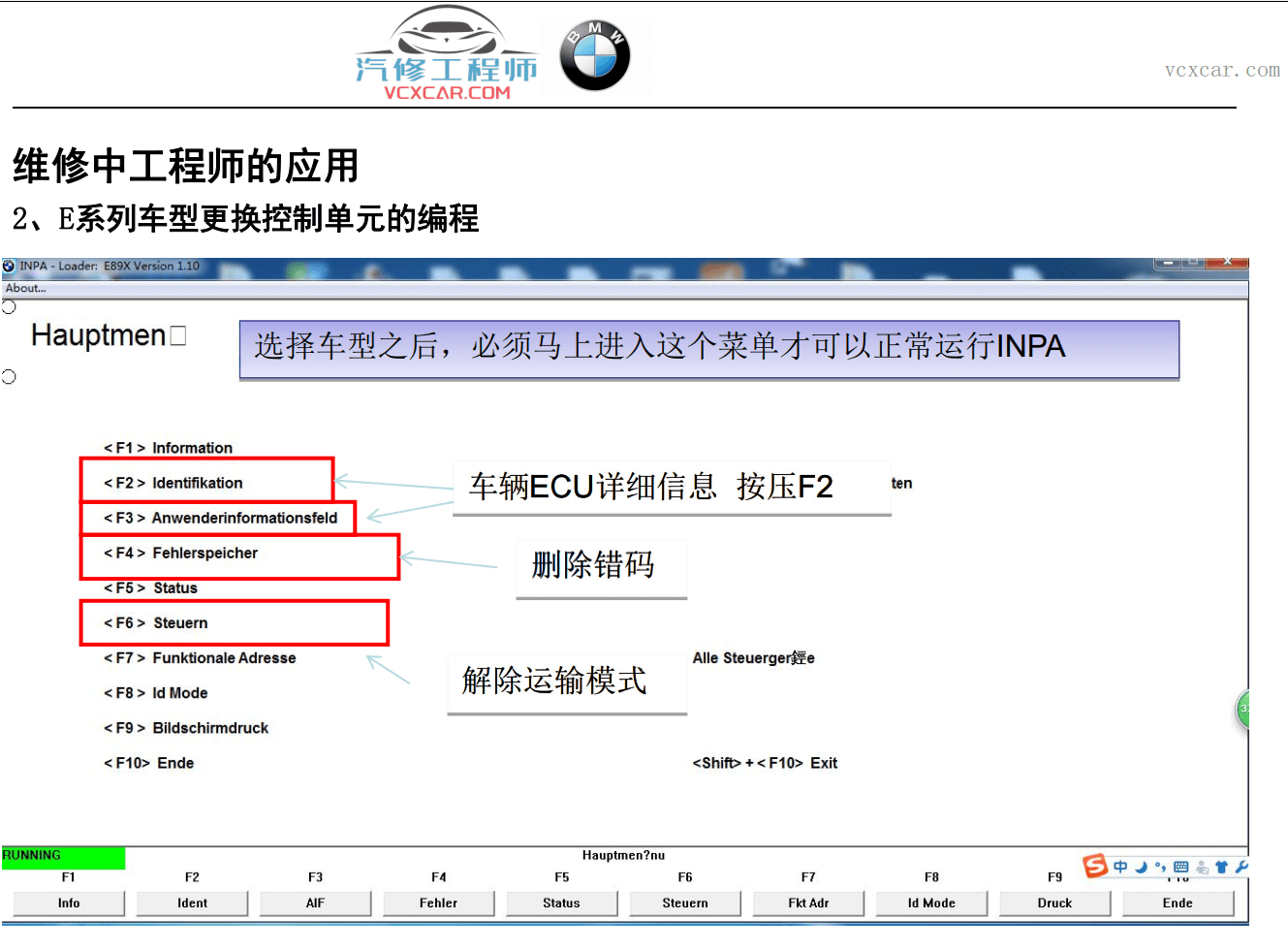The image size is (1288, 951).
Task: Click the Sogou skin shirt icon
Action: (x=1221, y=867)
